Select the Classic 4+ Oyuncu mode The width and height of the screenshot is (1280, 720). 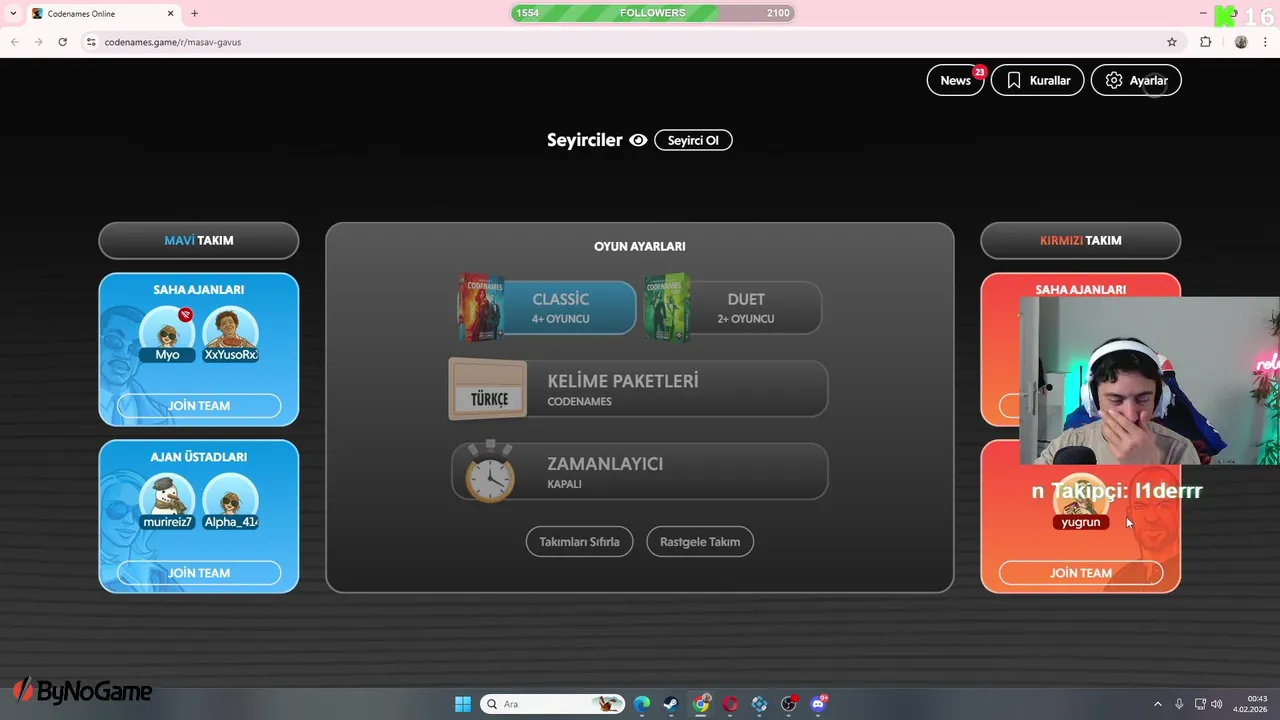pyautogui.click(x=547, y=308)
